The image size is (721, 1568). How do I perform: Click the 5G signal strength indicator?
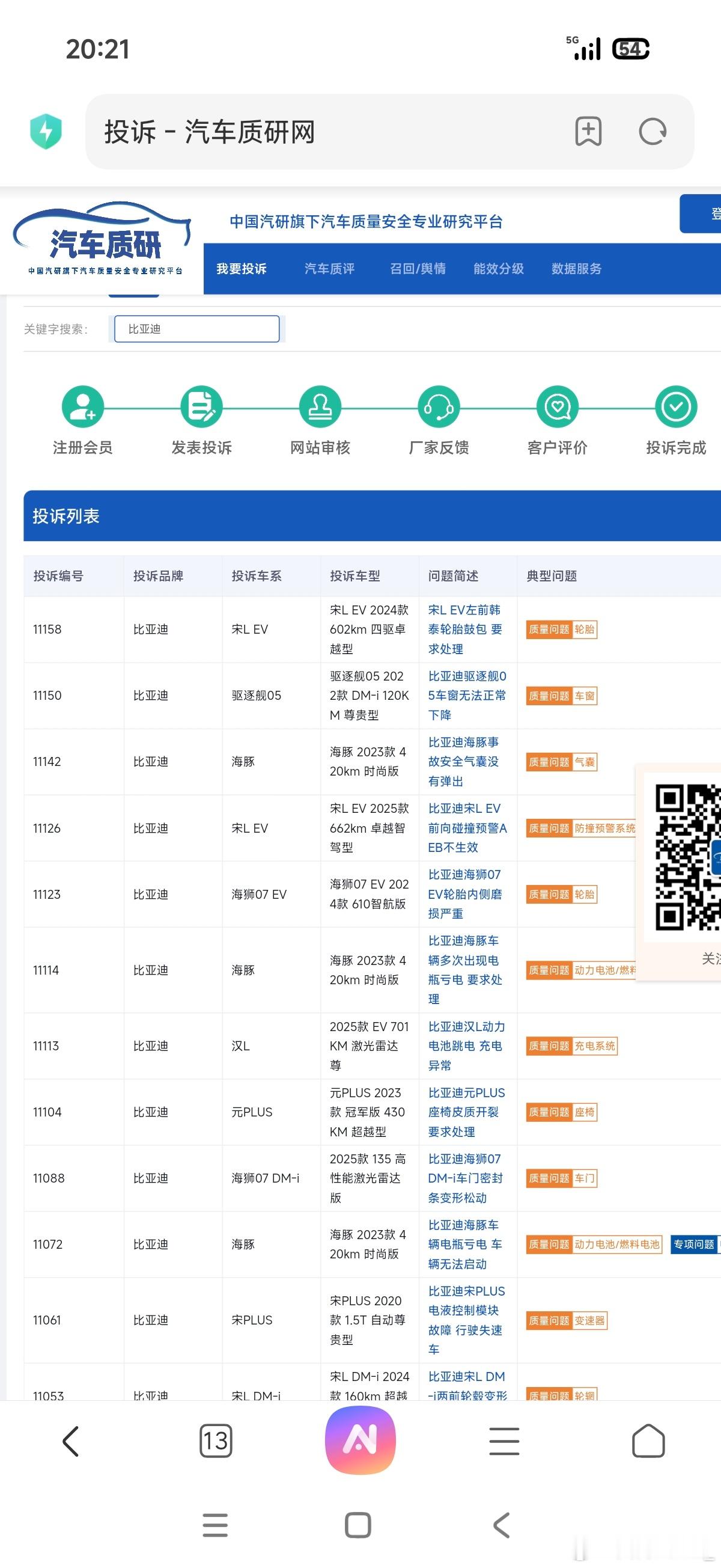click(583, 48)
